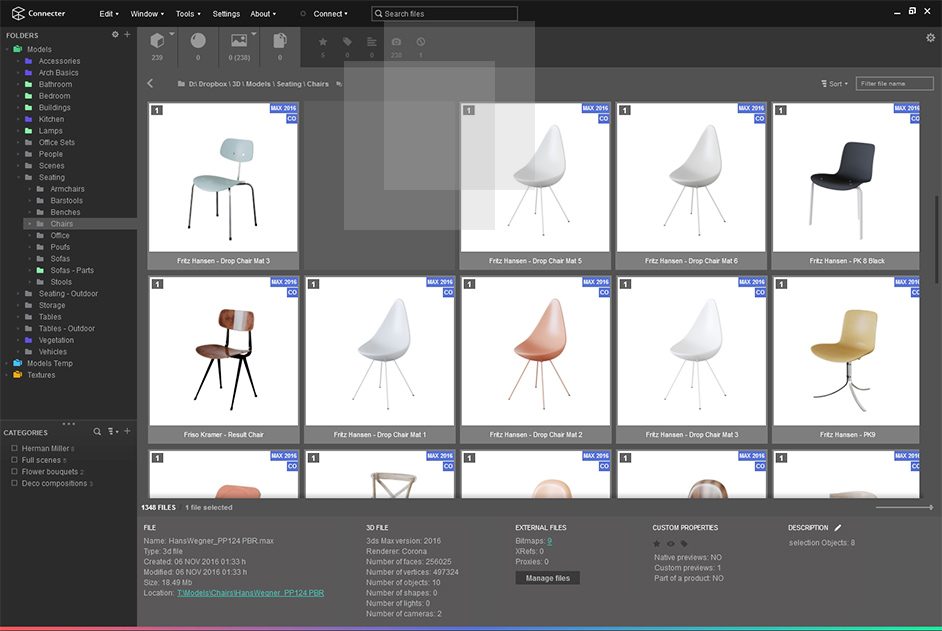Click the 3D models filter cube icon

(x=157, y=41)
